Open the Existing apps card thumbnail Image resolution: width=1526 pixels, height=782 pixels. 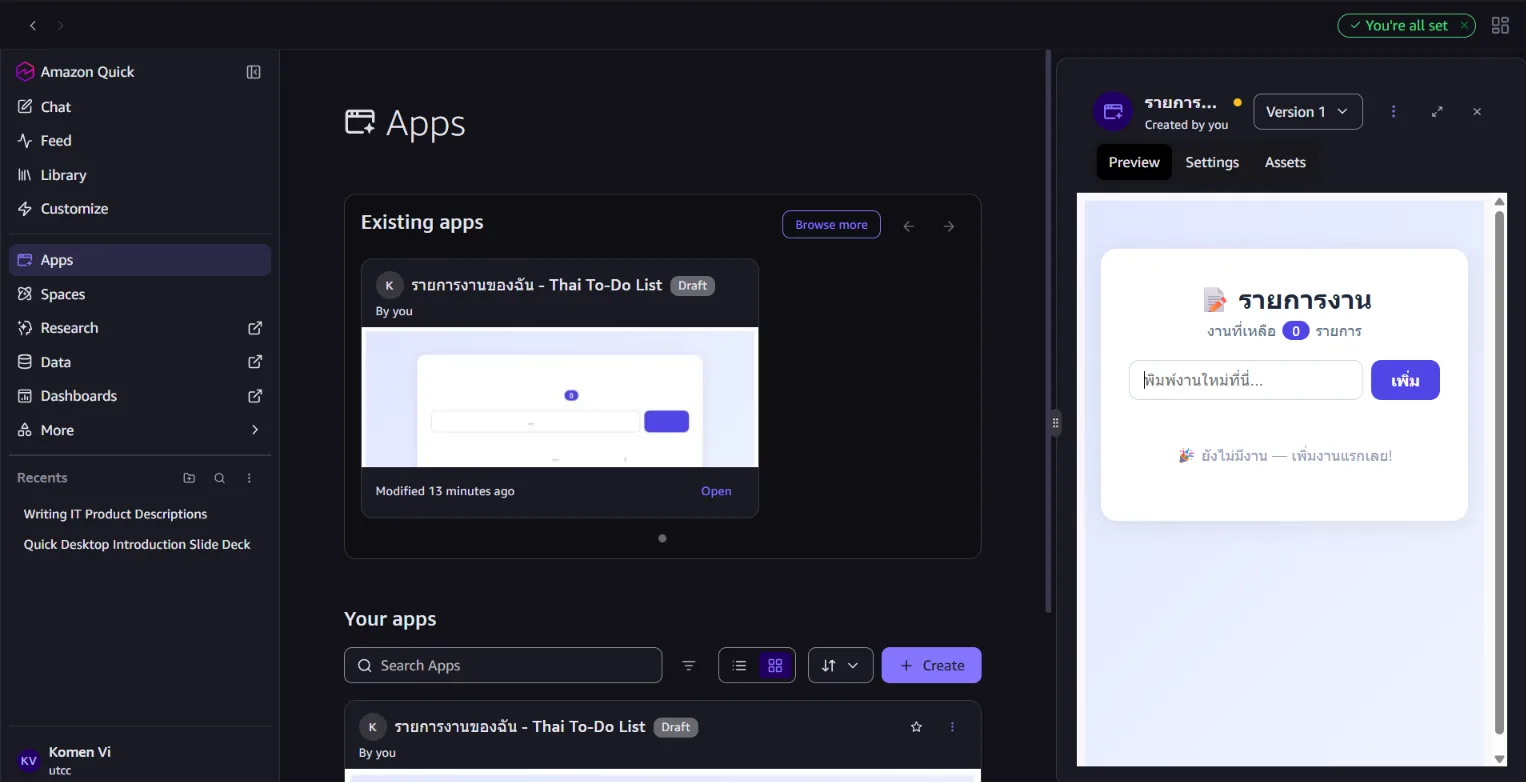(560, 397)
